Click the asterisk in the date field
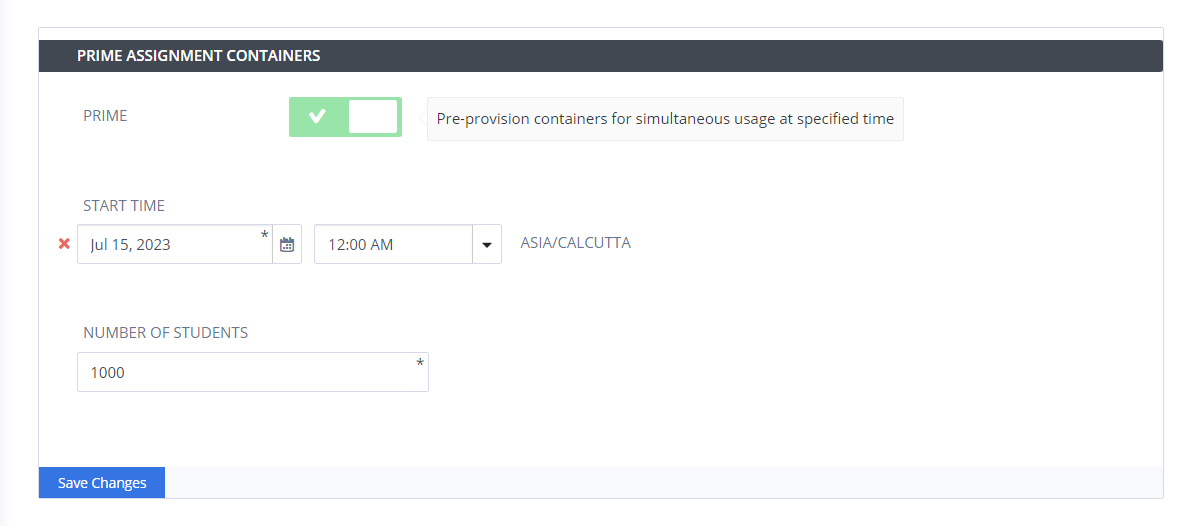The height and width of the screenshot is (526, 1195). (x=264, y=234)
